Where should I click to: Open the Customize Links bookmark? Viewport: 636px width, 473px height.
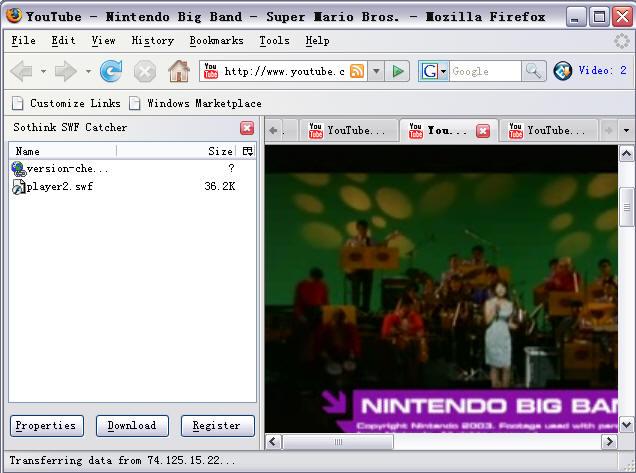pos(67,103)
